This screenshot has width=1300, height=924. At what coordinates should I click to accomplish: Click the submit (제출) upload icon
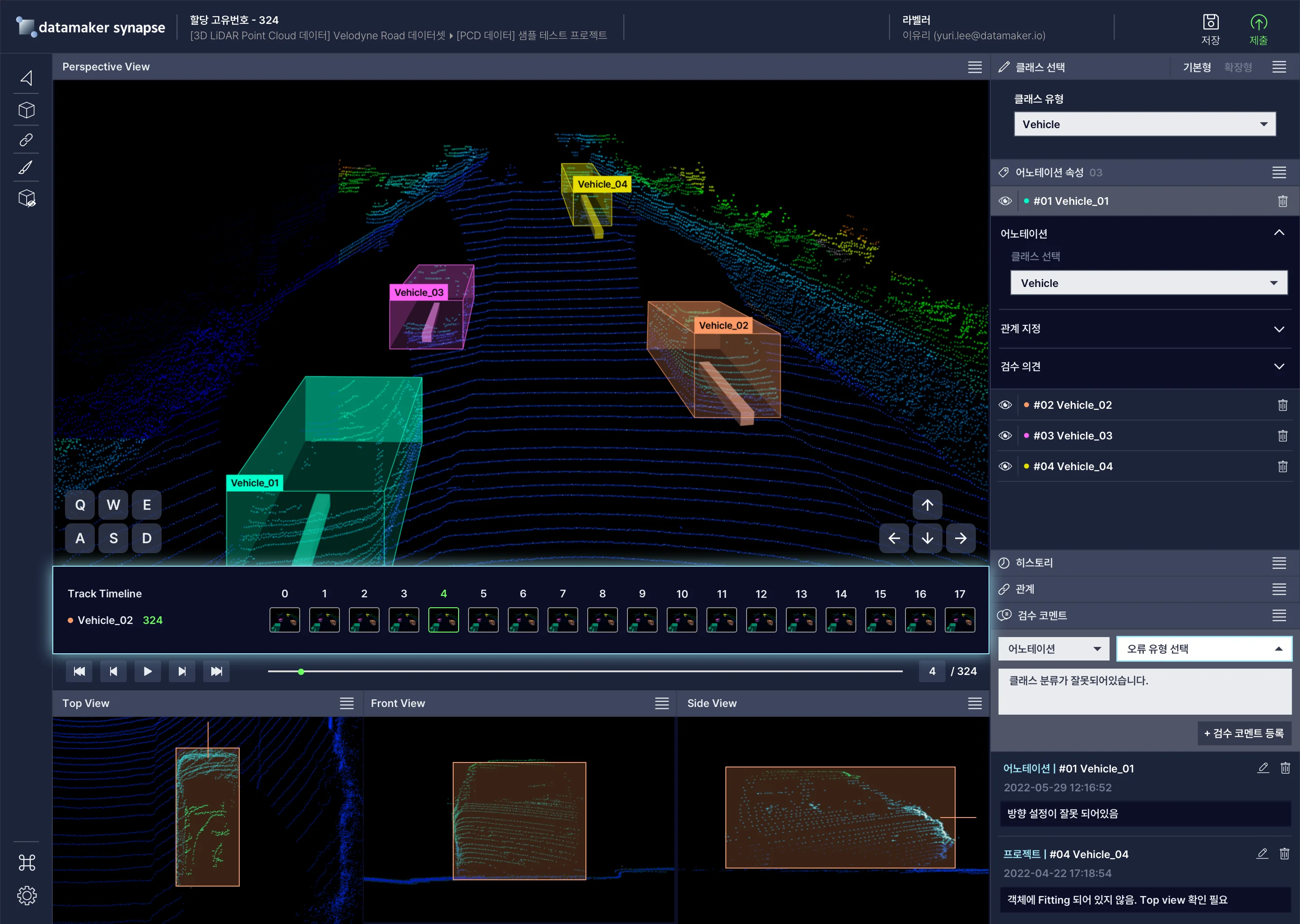[1258, 23]
